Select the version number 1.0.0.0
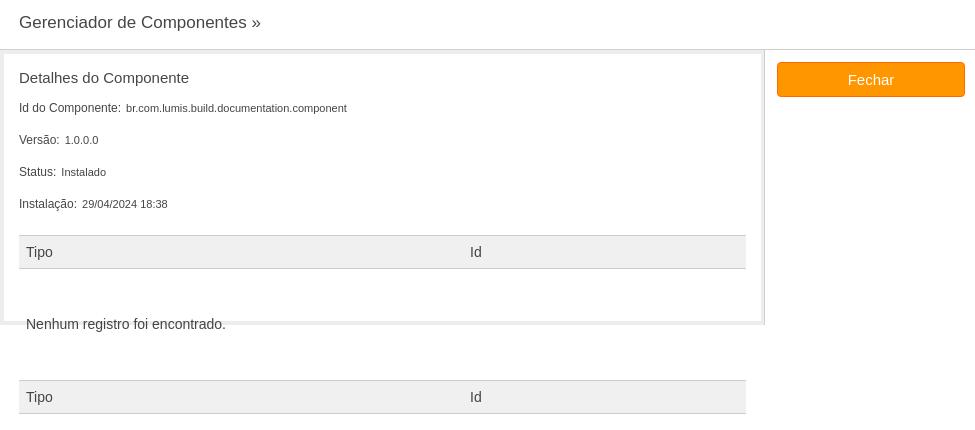975x430 pixels. pyautogui.click(x=81, y=140)
